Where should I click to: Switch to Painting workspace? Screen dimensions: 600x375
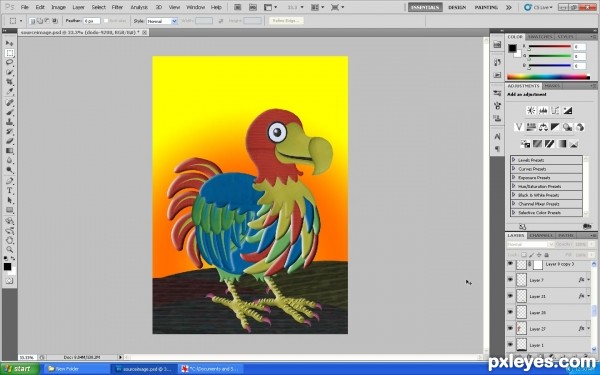486,7
